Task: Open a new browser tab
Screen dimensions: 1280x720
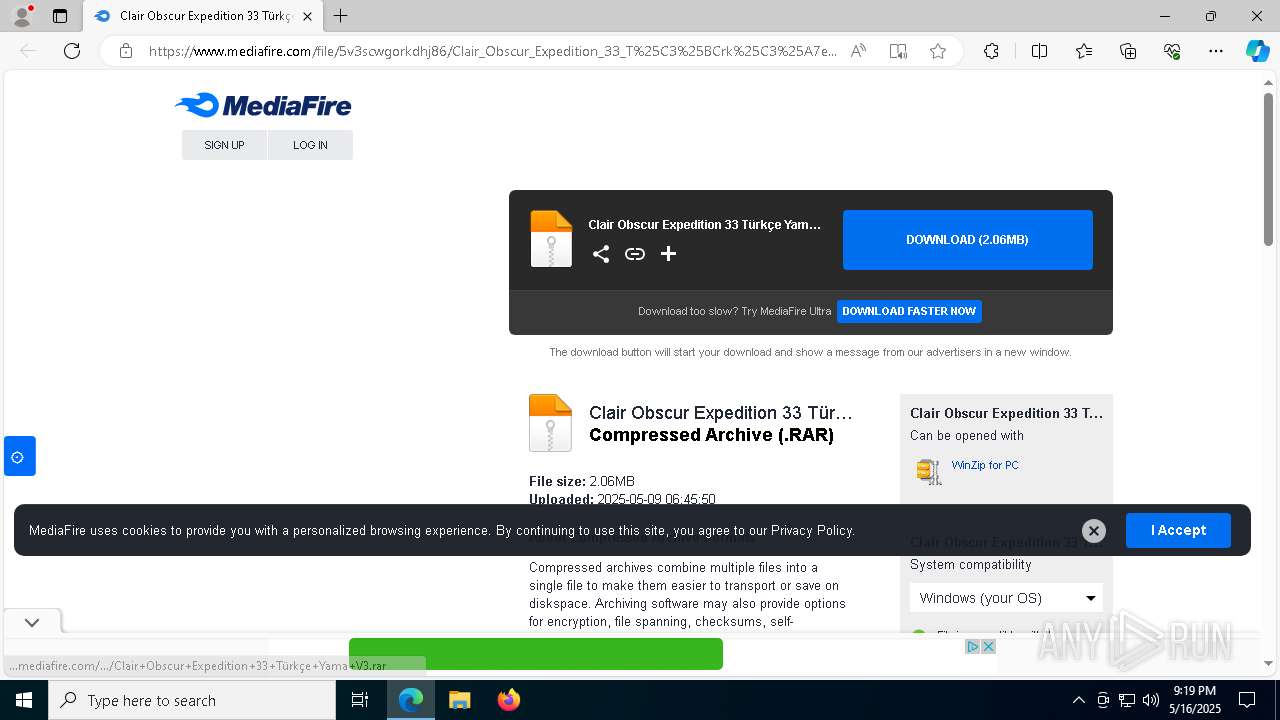Action: [341, 16]
